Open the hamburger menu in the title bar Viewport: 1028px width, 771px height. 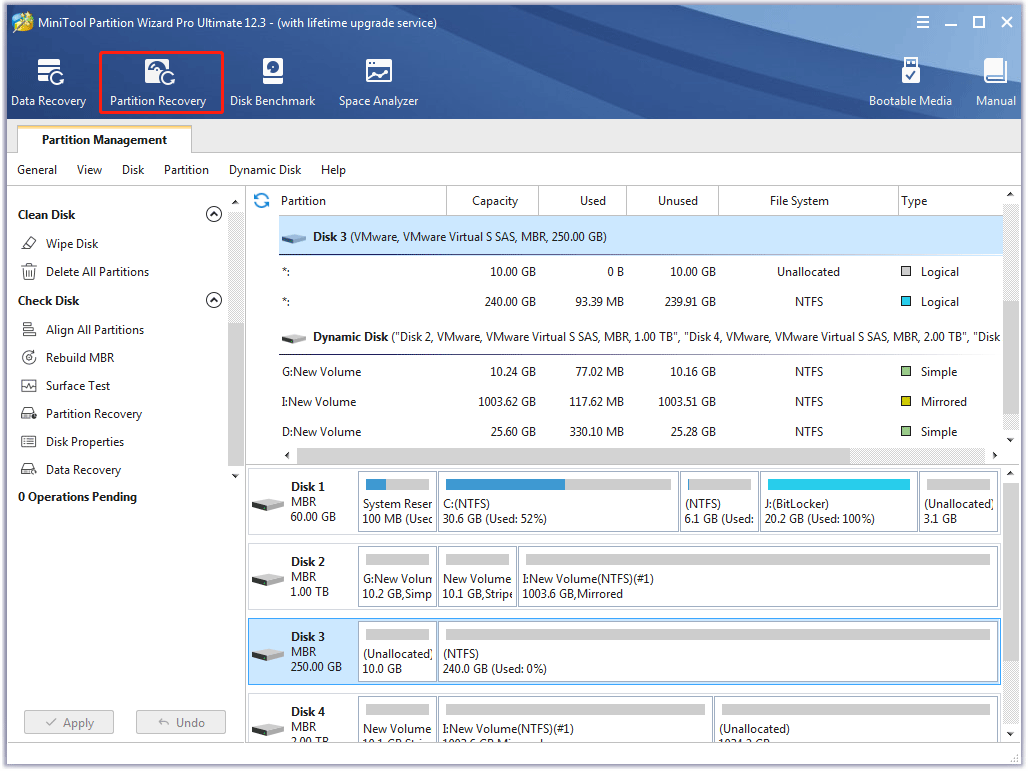click(x=922, y=21)
